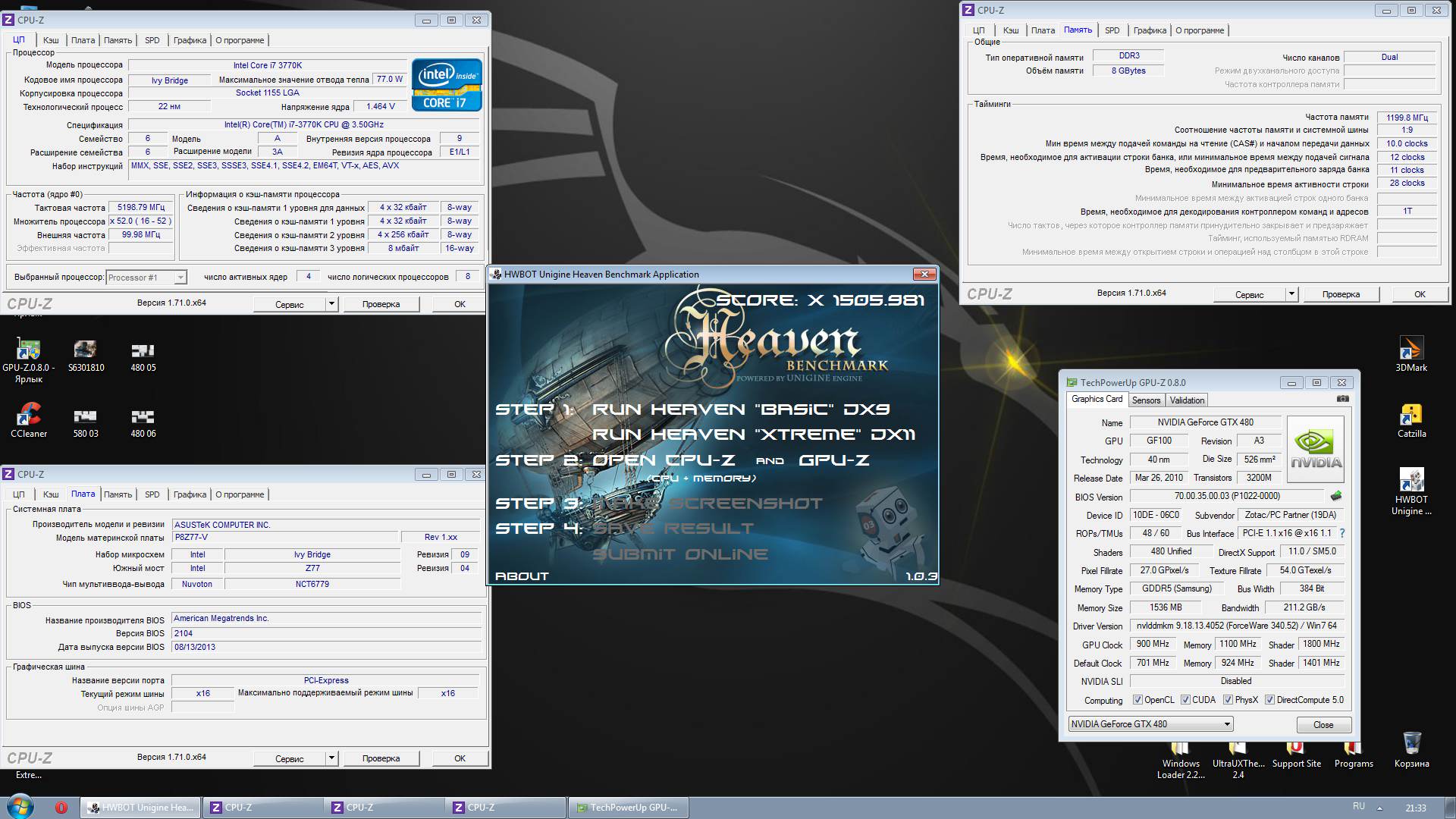Open the Windows Start button
The image size is (1456, 819).
pos(20,807)
